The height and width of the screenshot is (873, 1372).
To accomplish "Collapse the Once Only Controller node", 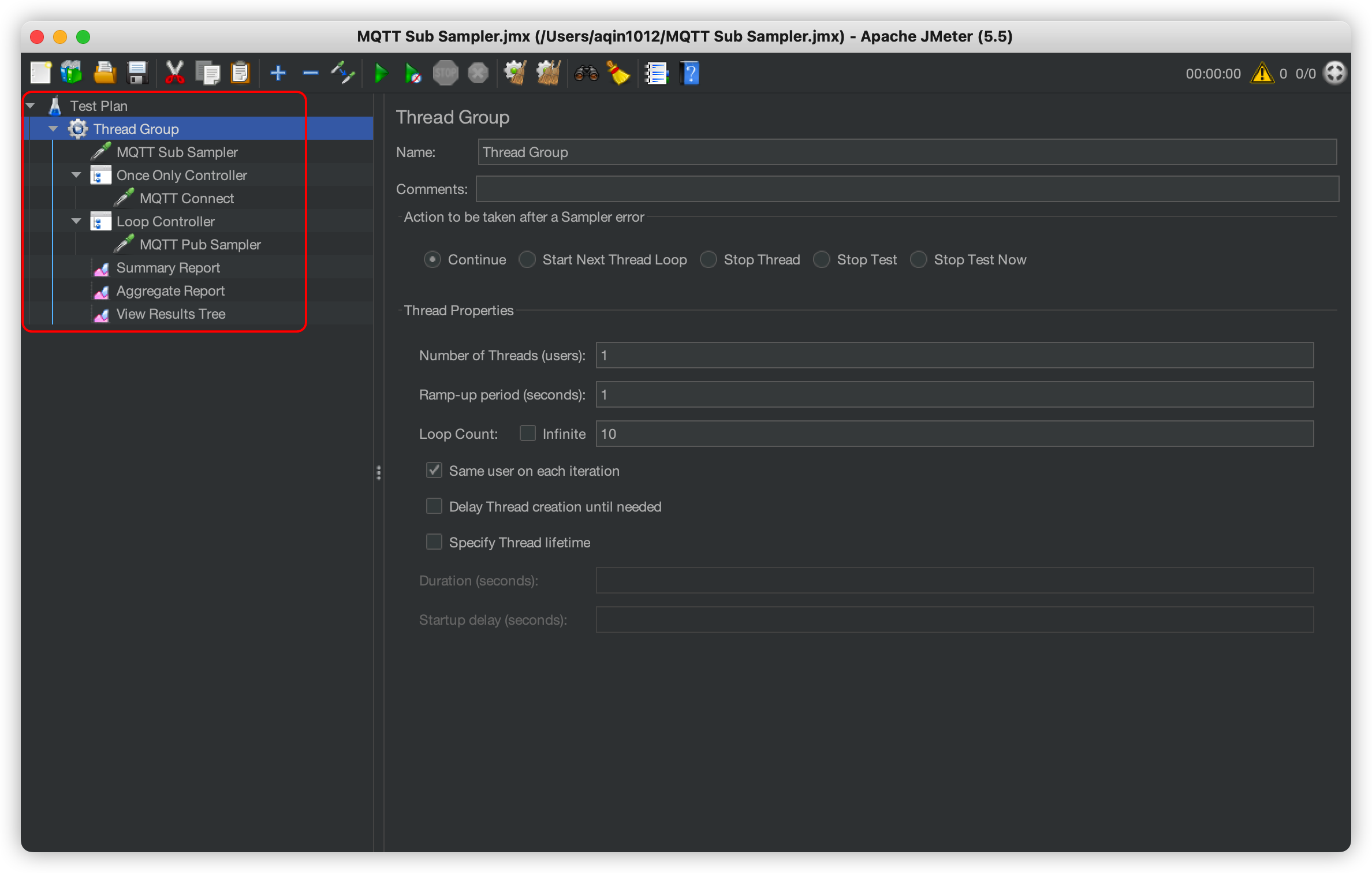I will click(76, 174).
